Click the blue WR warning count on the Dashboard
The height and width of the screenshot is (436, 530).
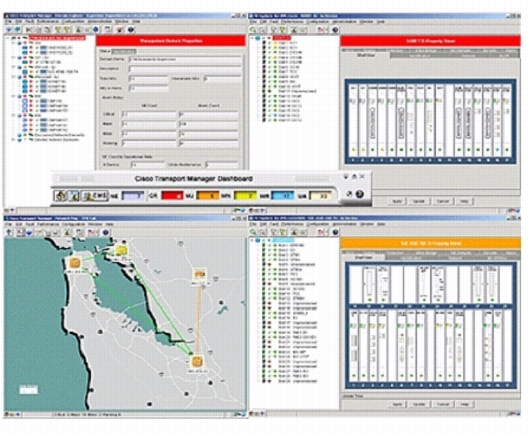(x=283, y=195)
